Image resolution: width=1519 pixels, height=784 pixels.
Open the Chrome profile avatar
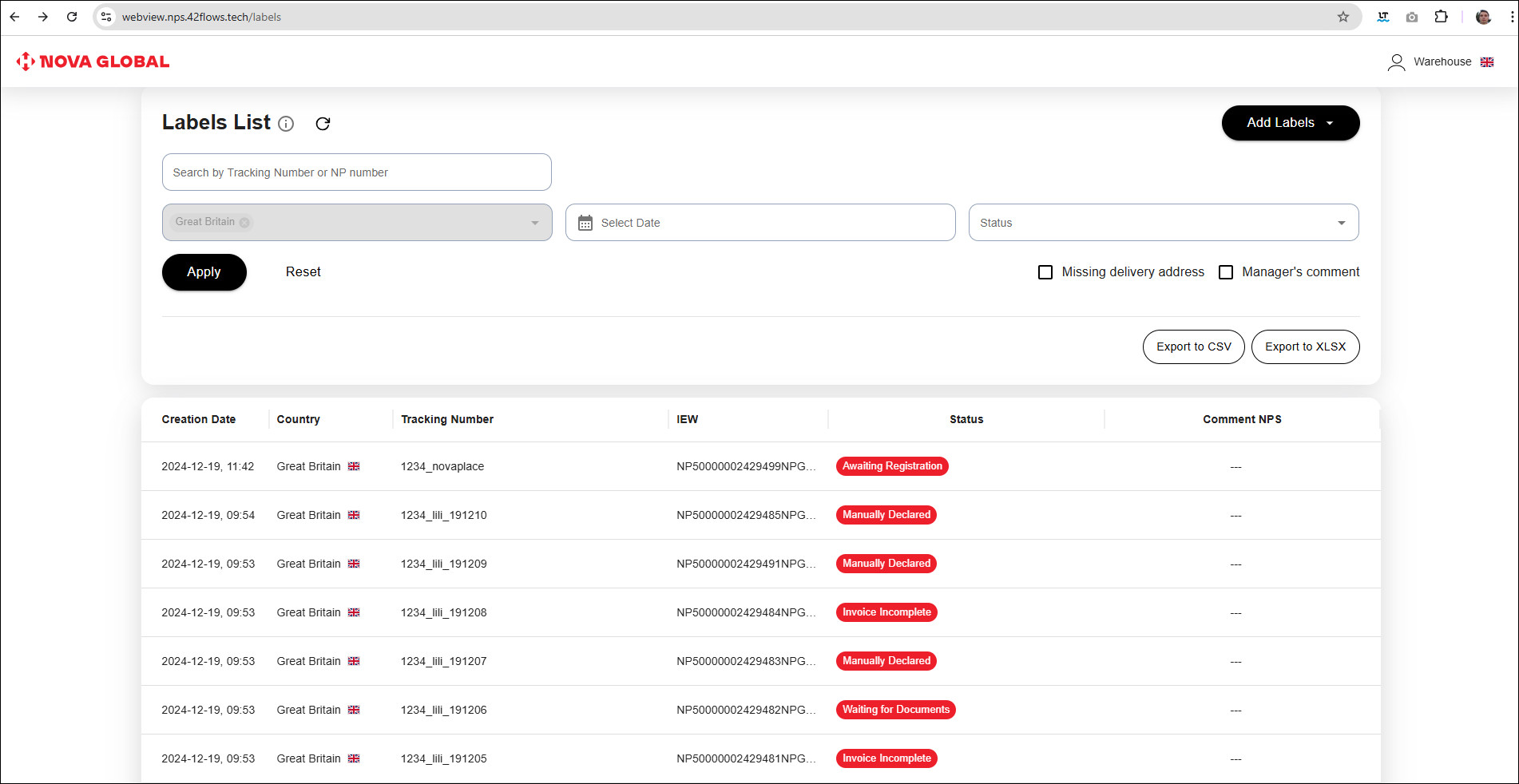coord(1483,17)
